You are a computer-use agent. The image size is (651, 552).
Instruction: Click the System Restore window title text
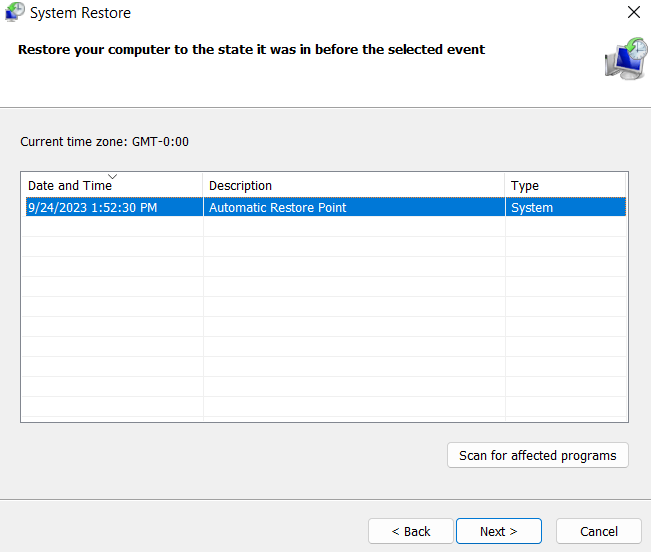click(80, 13)
